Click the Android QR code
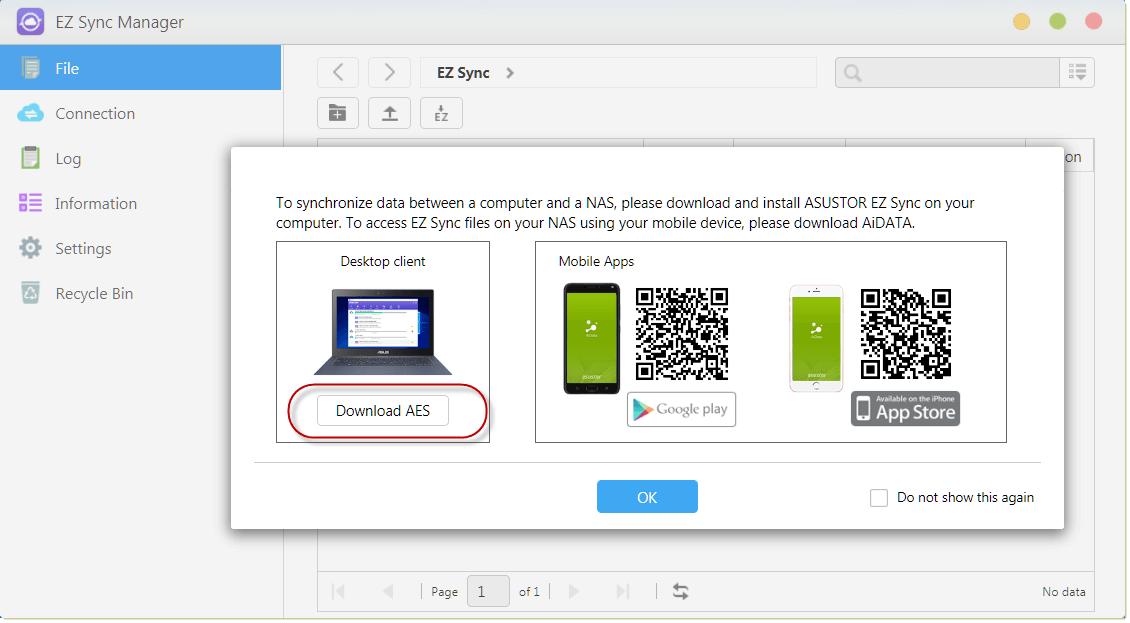Screen dimensions: 1130x623 click(682, 334)
